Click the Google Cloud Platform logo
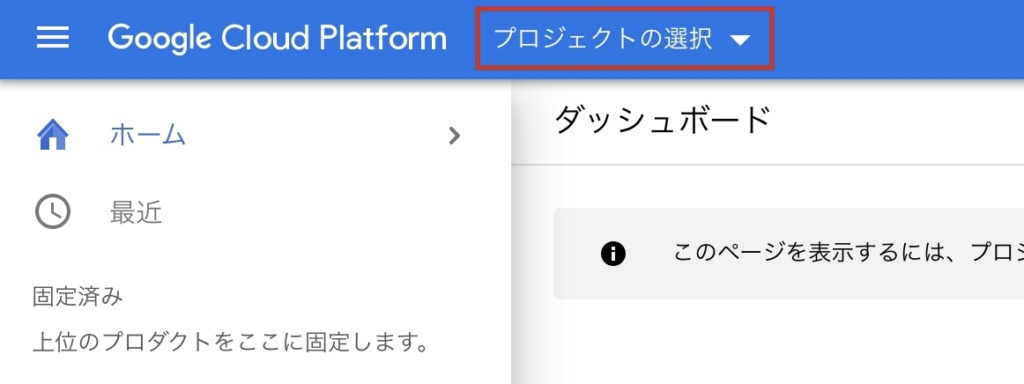Screen dimensions: 1024x384 (x=278, y=39)
